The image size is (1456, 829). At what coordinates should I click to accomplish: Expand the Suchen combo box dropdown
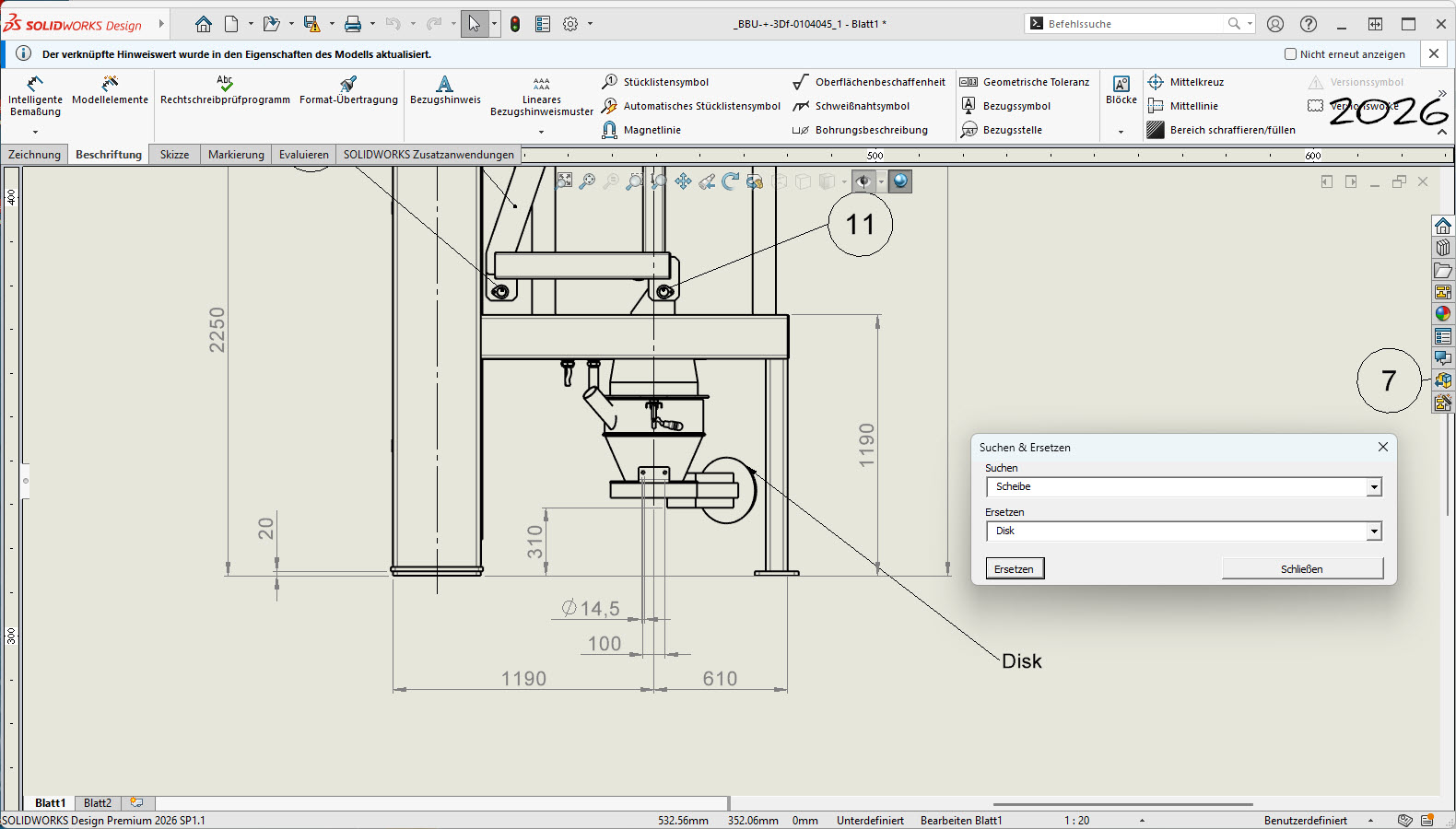tap(1374, 487)
